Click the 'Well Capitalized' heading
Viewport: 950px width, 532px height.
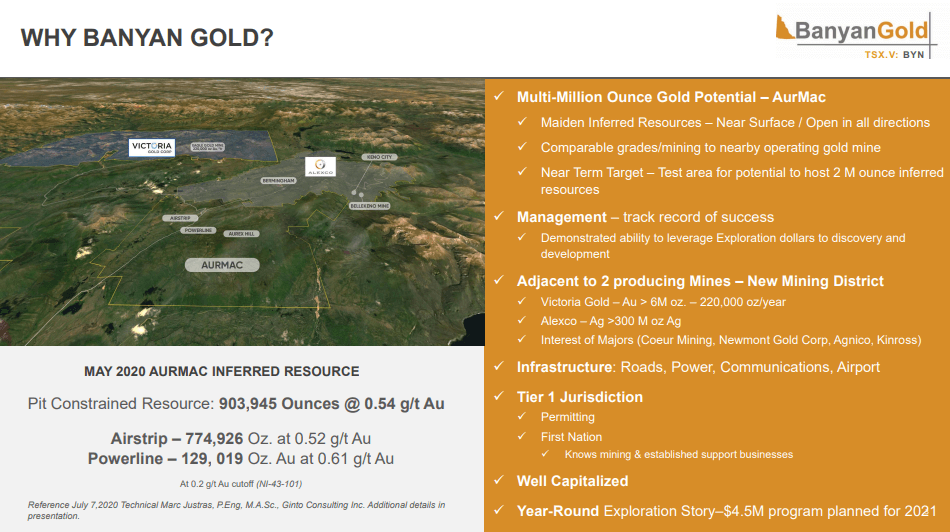coord(573,481)
